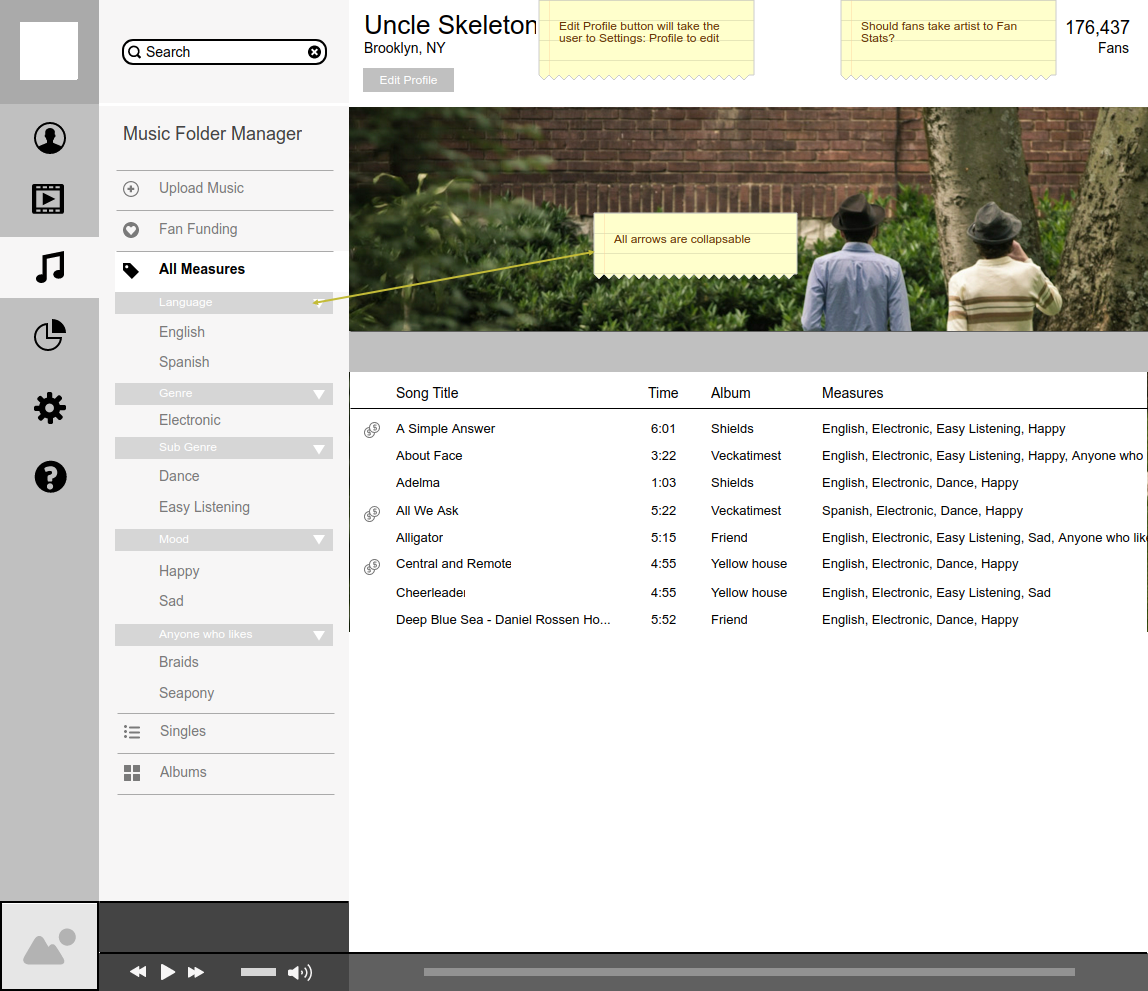Sort by the Measures column header
1148x991 pixels.
point(852,393)
